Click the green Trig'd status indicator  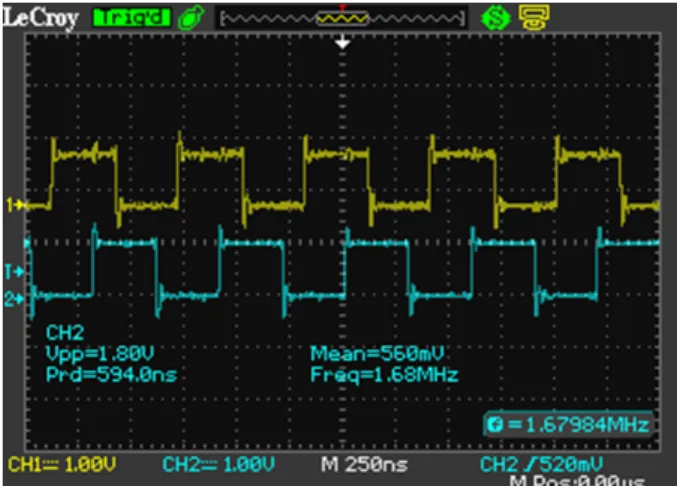131,17
